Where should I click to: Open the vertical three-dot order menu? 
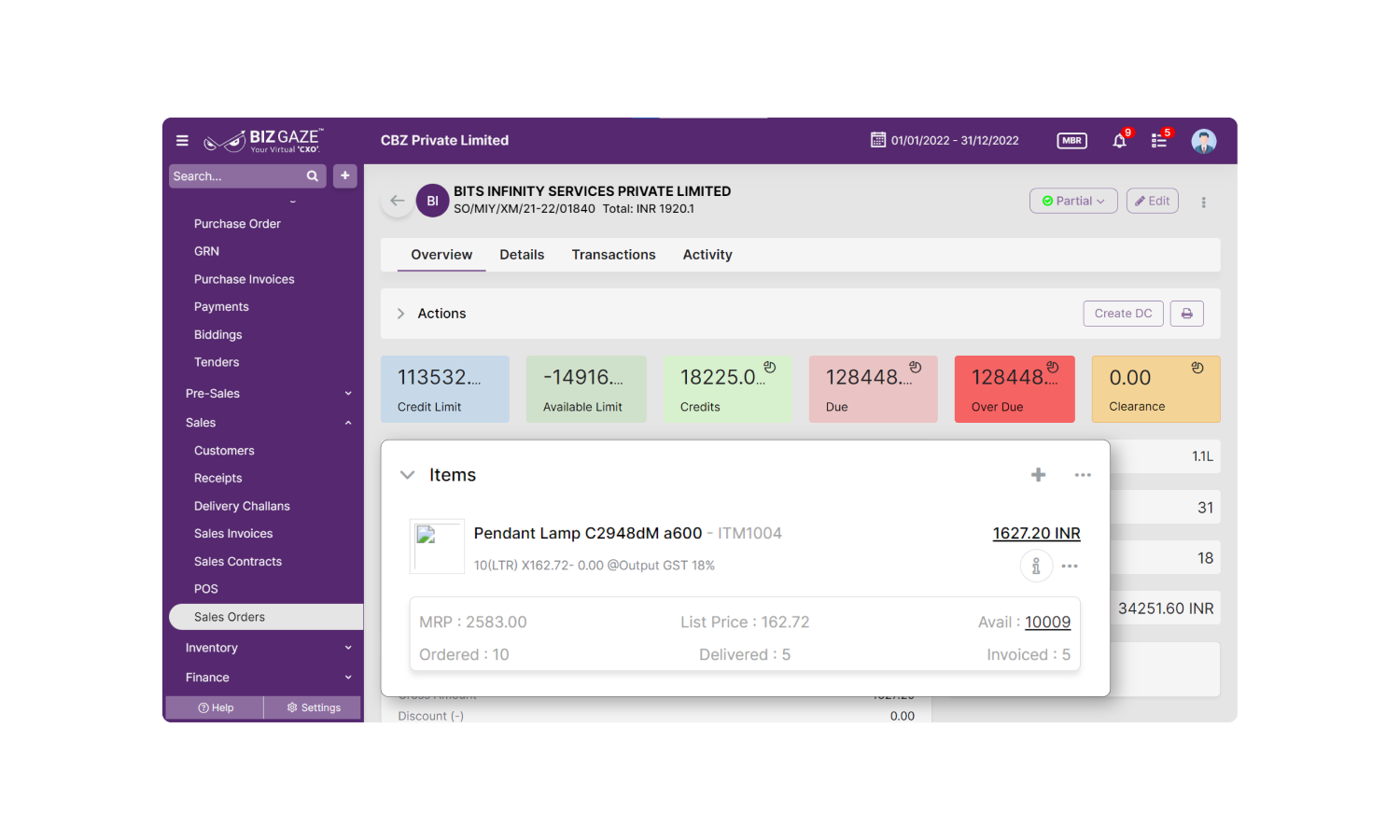pyautogui.click(x=1204, y=202)
